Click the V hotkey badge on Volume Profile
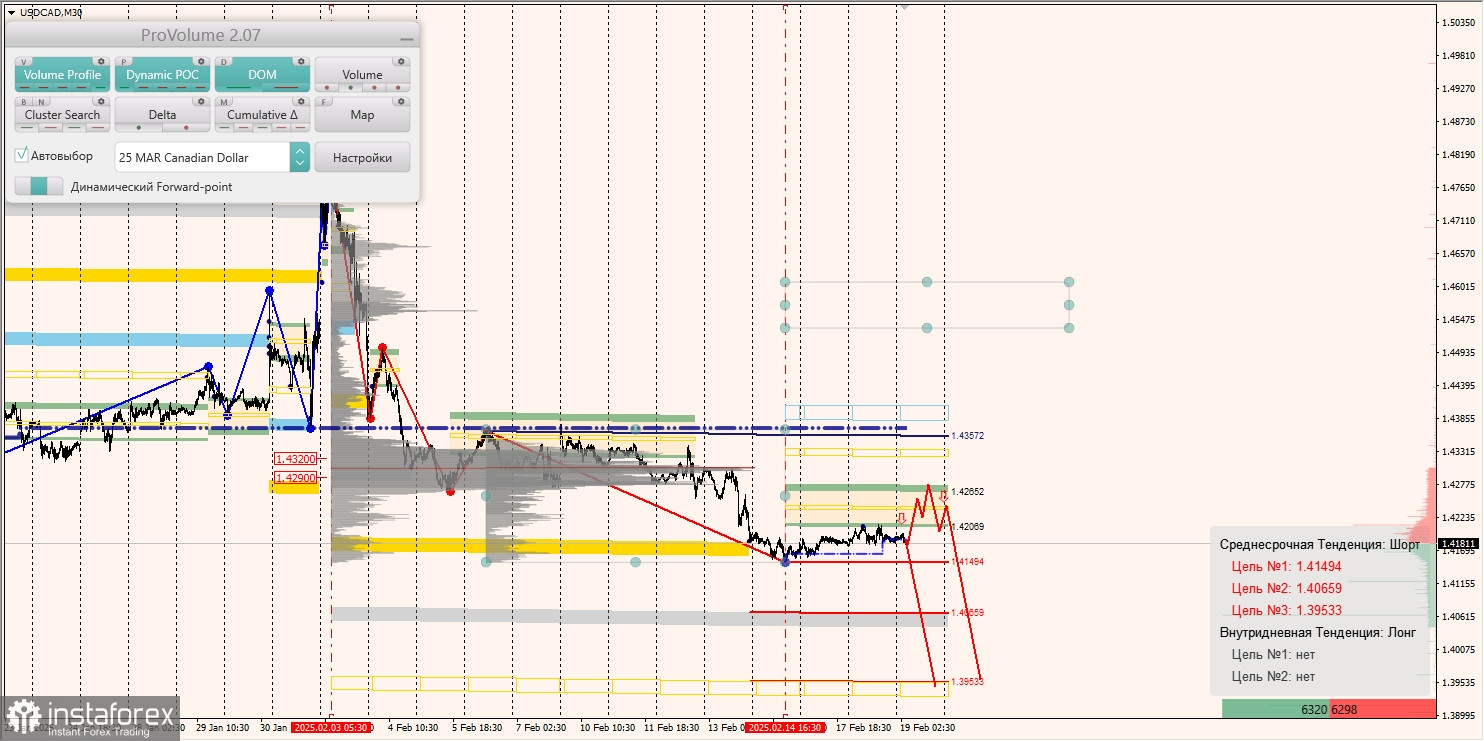 24,62
